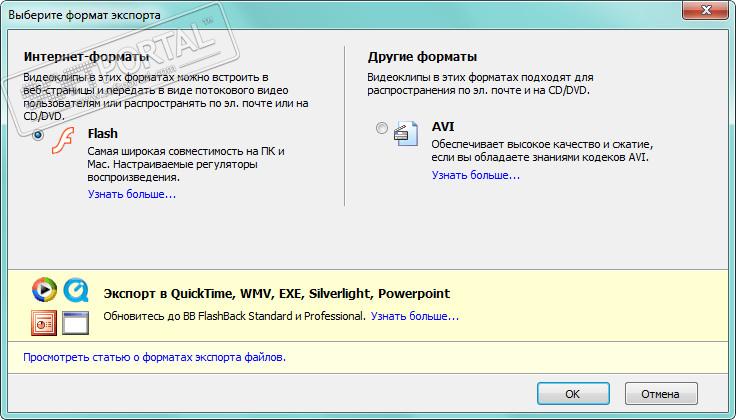Click the bold 'Flash' label
Viewport: 736px width, 420px height.
tap(103, 133)
